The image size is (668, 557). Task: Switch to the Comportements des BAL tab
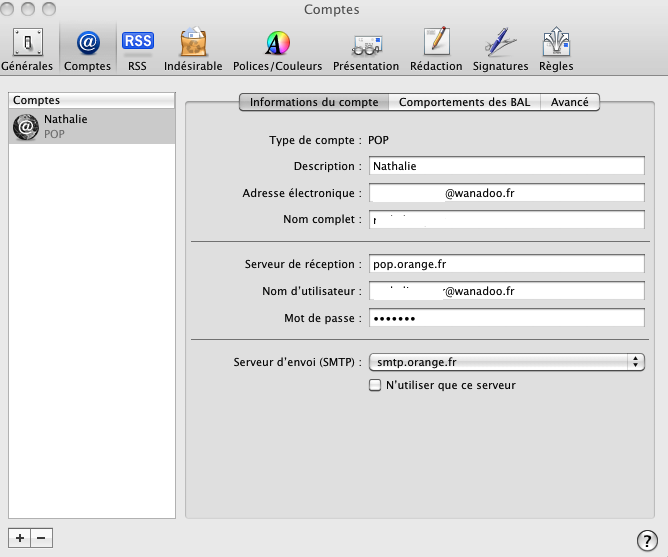pos(466,102)
